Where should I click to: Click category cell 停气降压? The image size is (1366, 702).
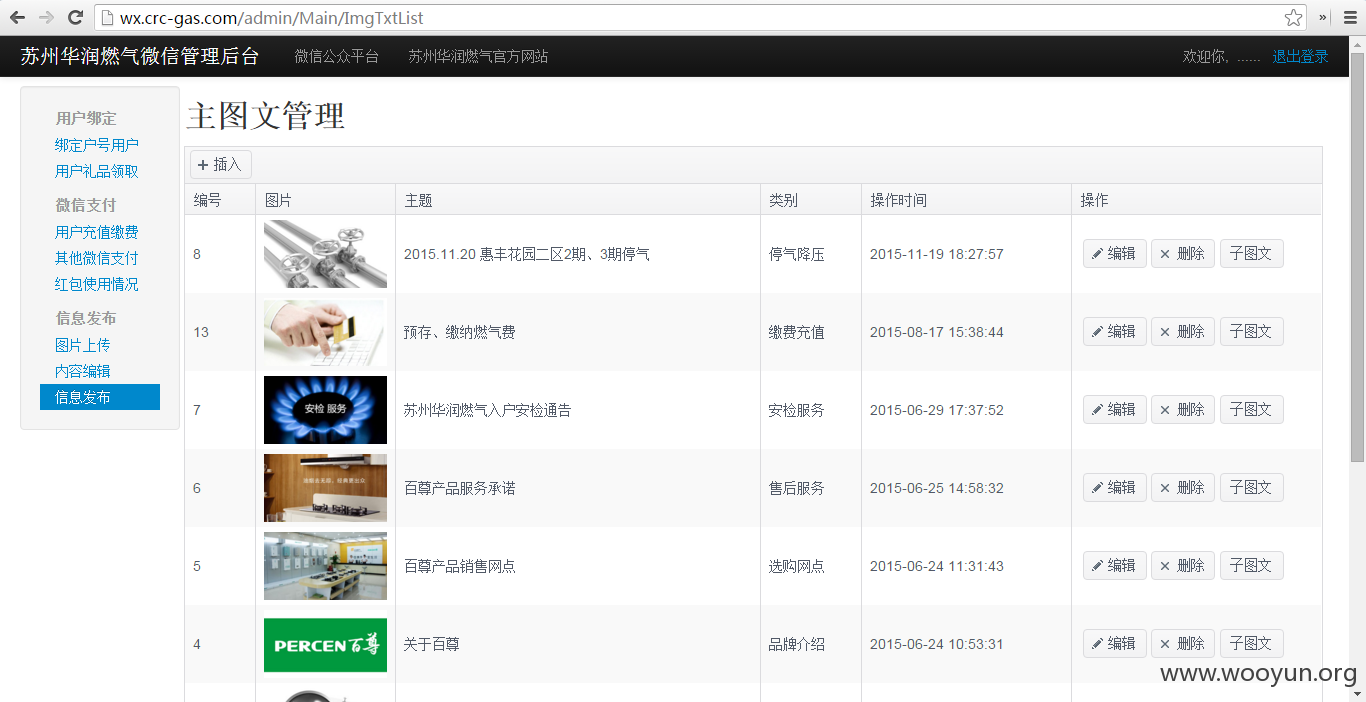pyautogui.click(x=797, y=254)
